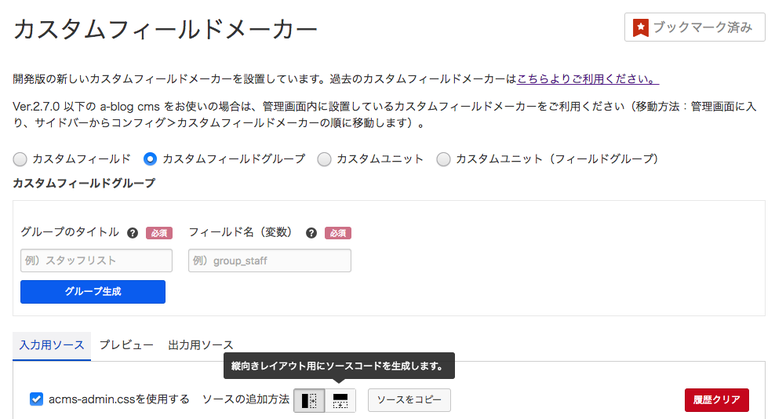Select the vertical layout source icon
This screenshot has width=775, height=419.
coord(309,400)
